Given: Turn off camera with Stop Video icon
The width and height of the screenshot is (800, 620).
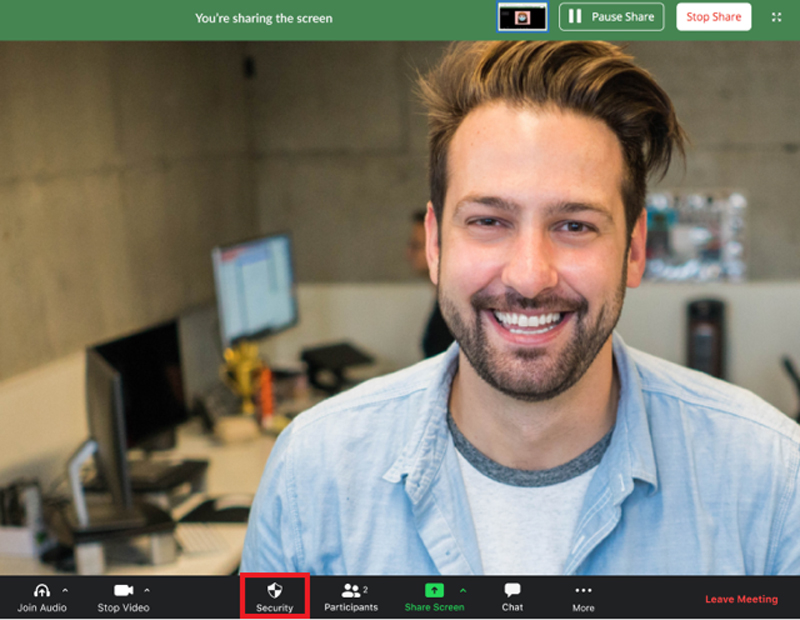Looking at the screenshot, I should pos(124,590).
